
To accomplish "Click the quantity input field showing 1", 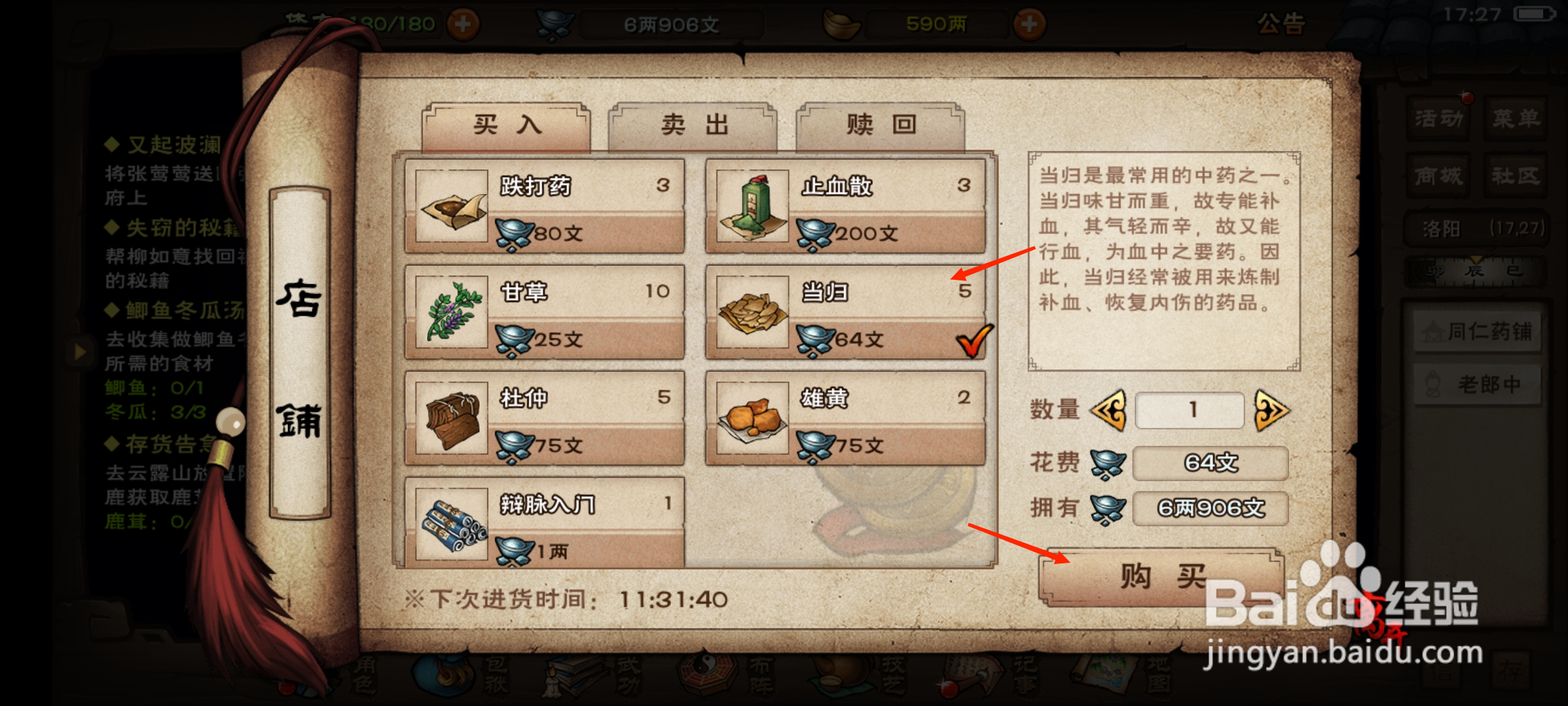I will 1190,410.
